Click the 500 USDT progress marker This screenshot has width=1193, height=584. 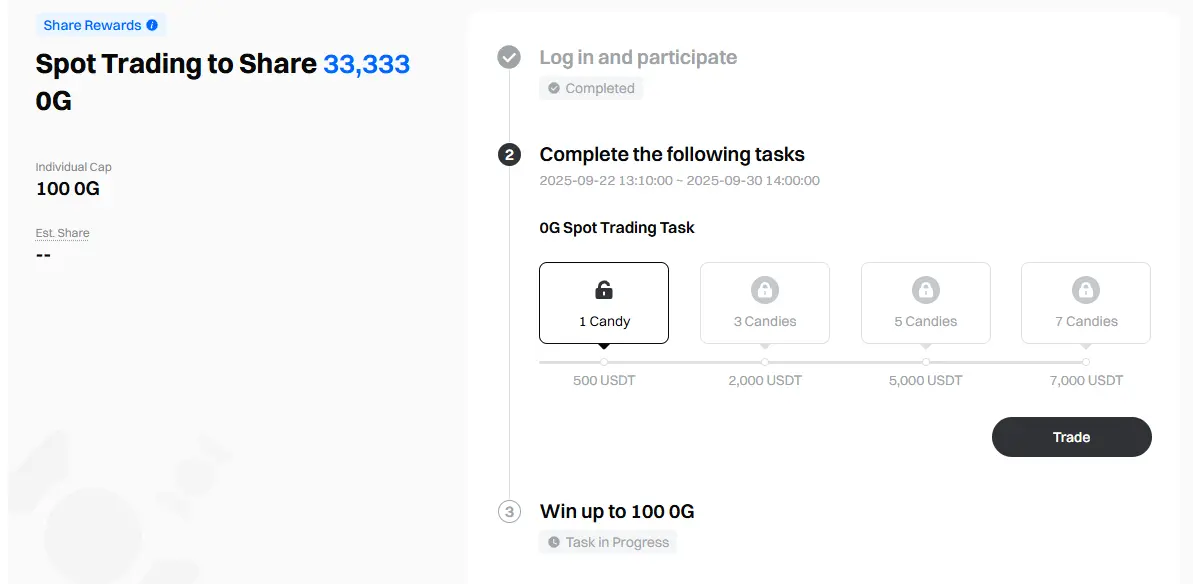point(604,362)
